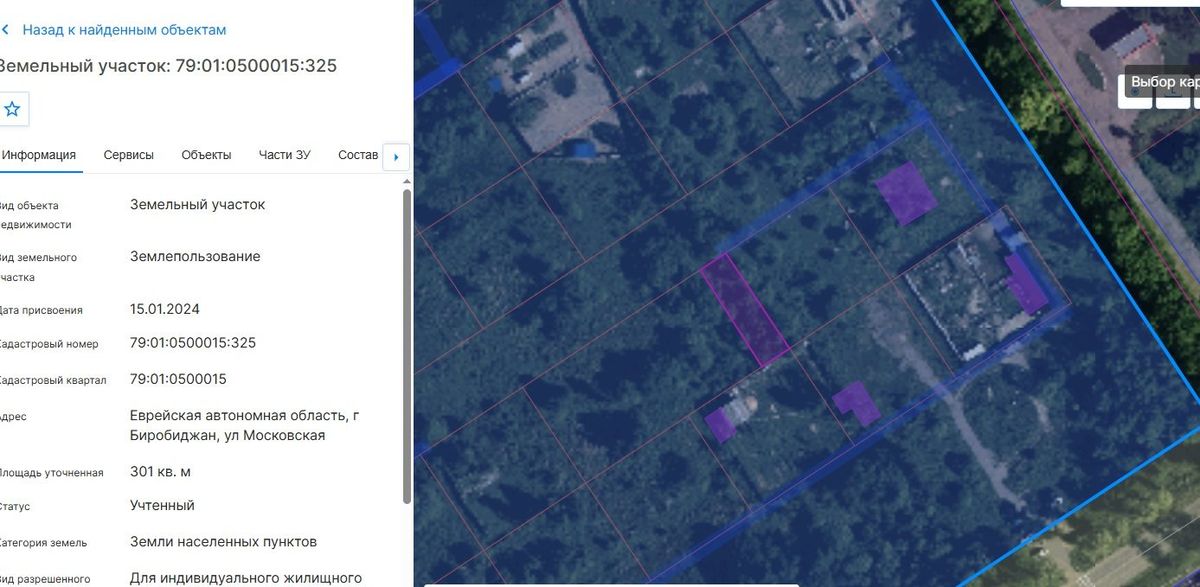Screen dimensions: 1200x587
Task: Select the status value Учтенный
Action: coord(162,505)
